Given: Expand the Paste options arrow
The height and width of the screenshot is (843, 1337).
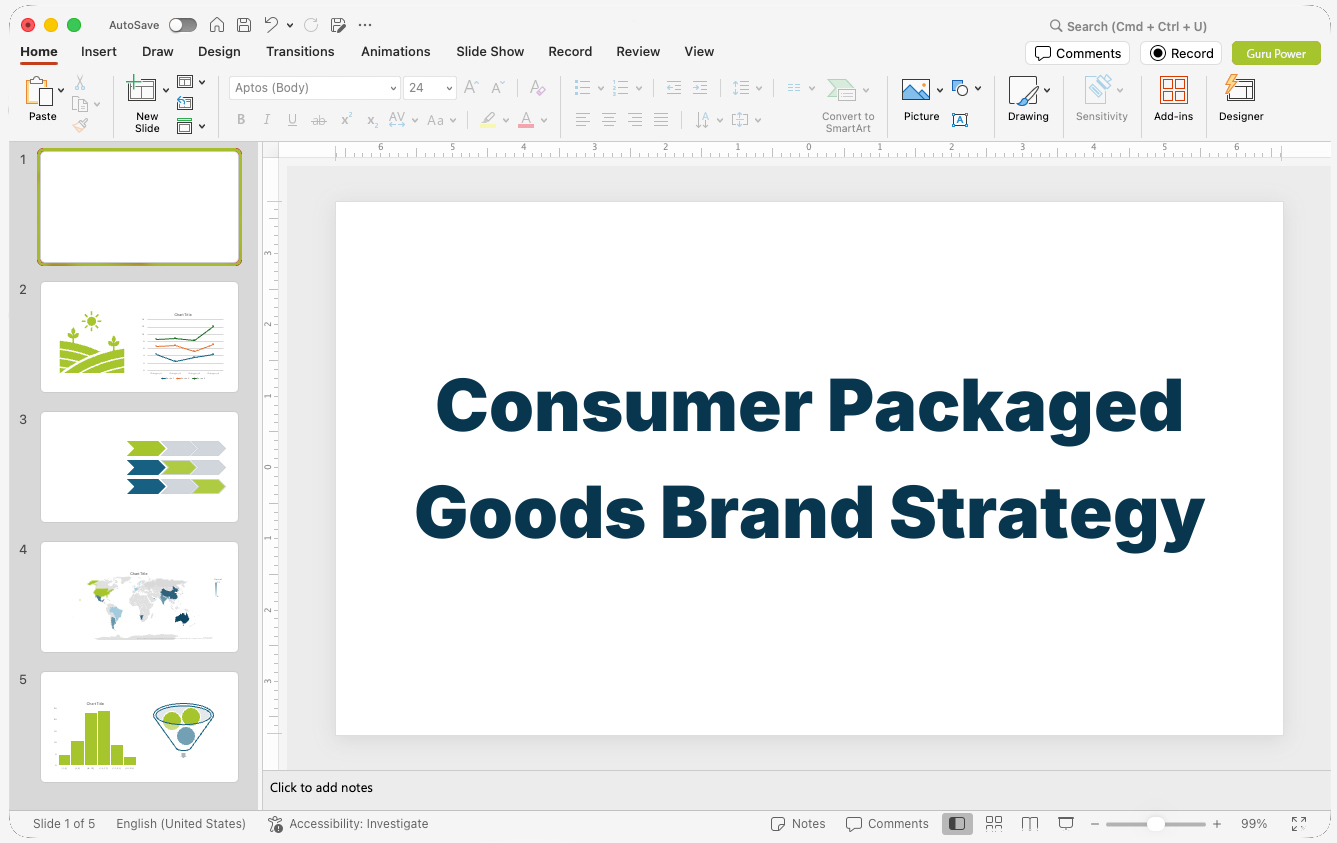Looking at the screenshot, I should coord(61,91).
